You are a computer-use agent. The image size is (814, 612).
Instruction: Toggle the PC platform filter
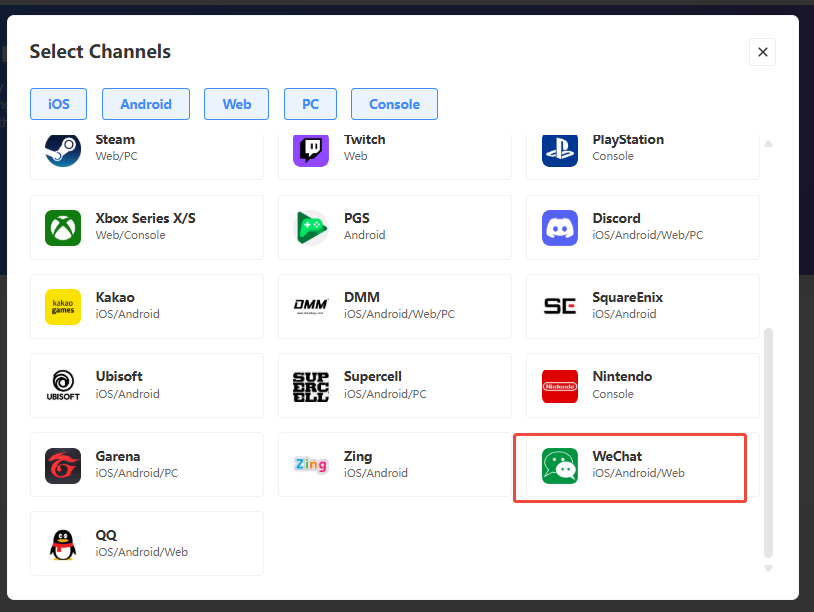click(x=310, y=104)
